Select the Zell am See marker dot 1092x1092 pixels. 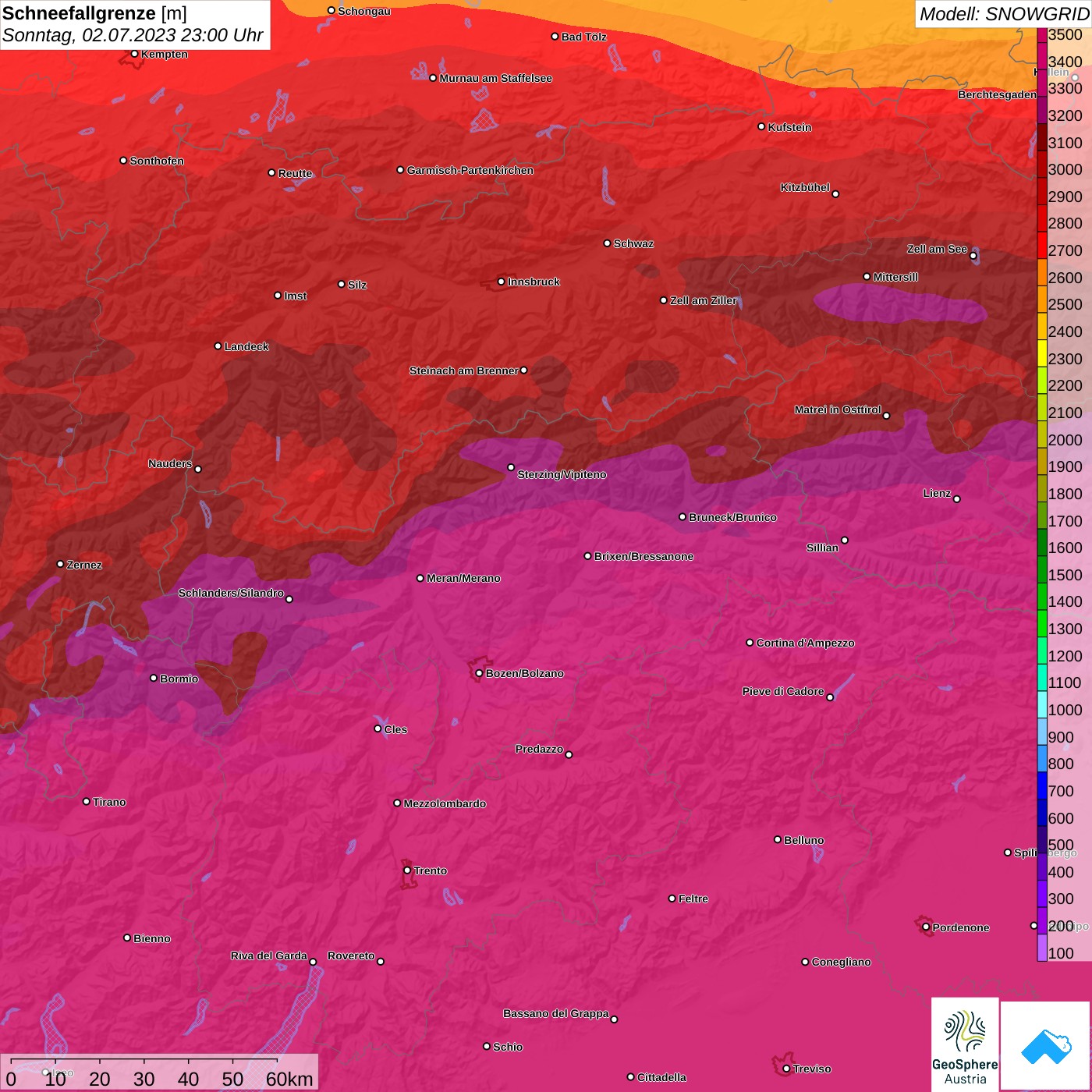coord(973,256)
